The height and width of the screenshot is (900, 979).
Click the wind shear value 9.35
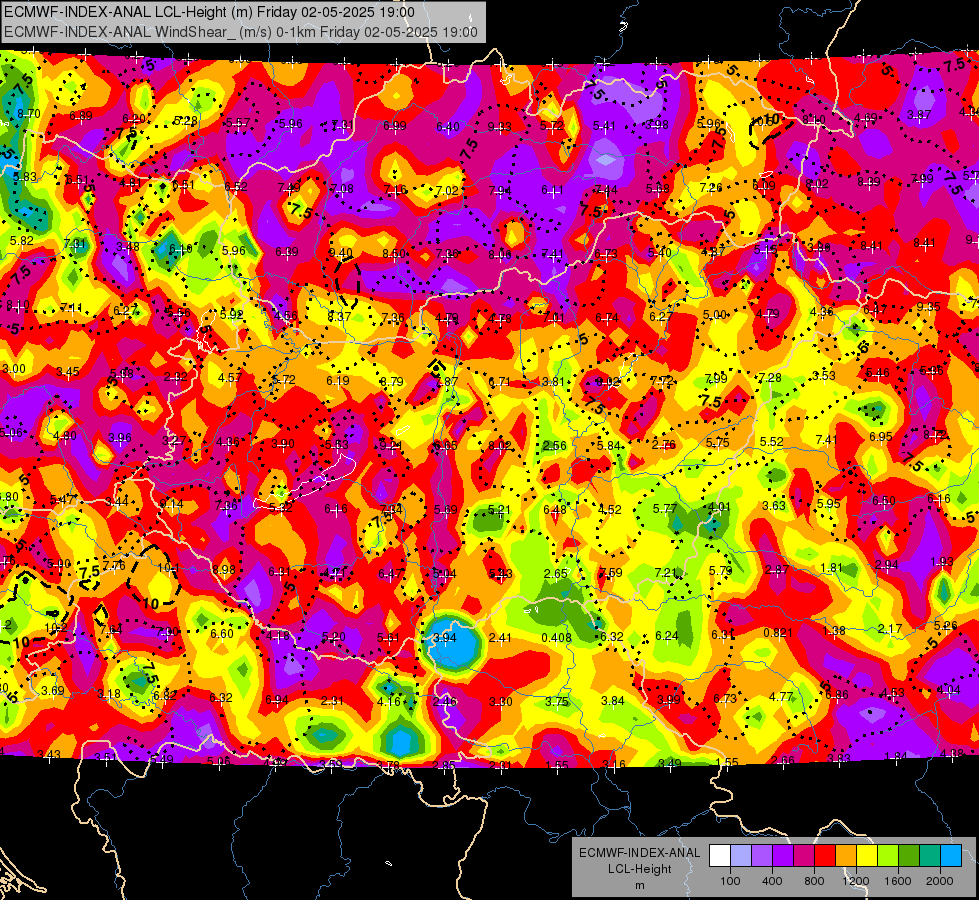coord(928,307)
